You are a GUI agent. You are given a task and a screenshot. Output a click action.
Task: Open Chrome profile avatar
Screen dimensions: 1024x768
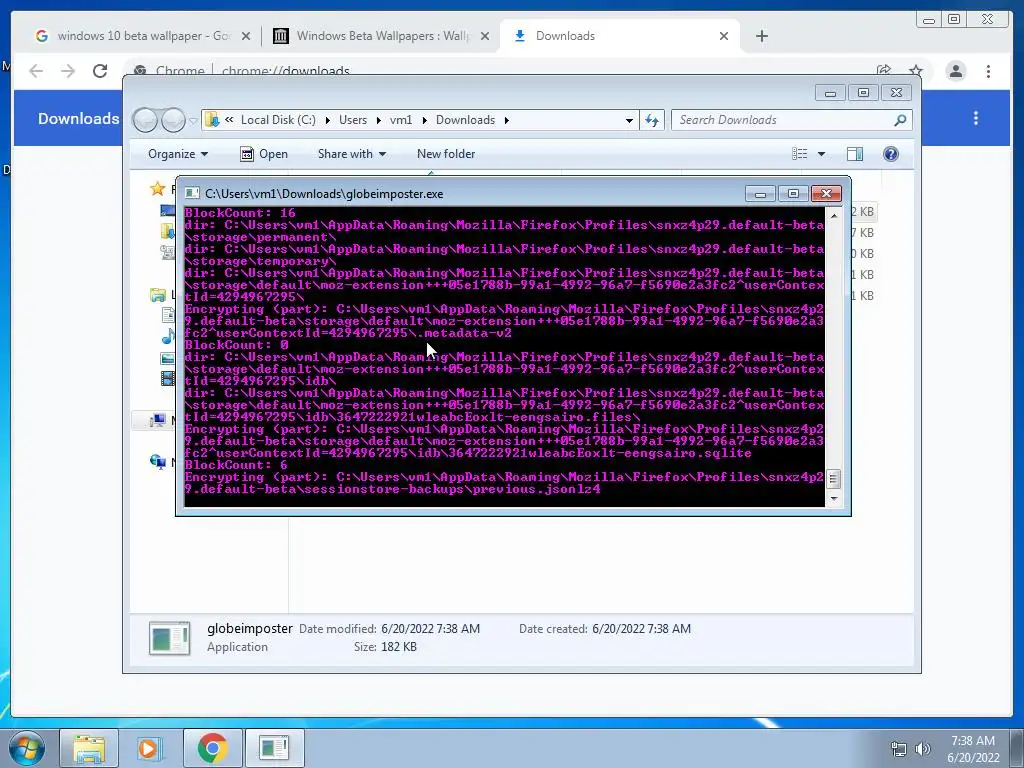956,71
